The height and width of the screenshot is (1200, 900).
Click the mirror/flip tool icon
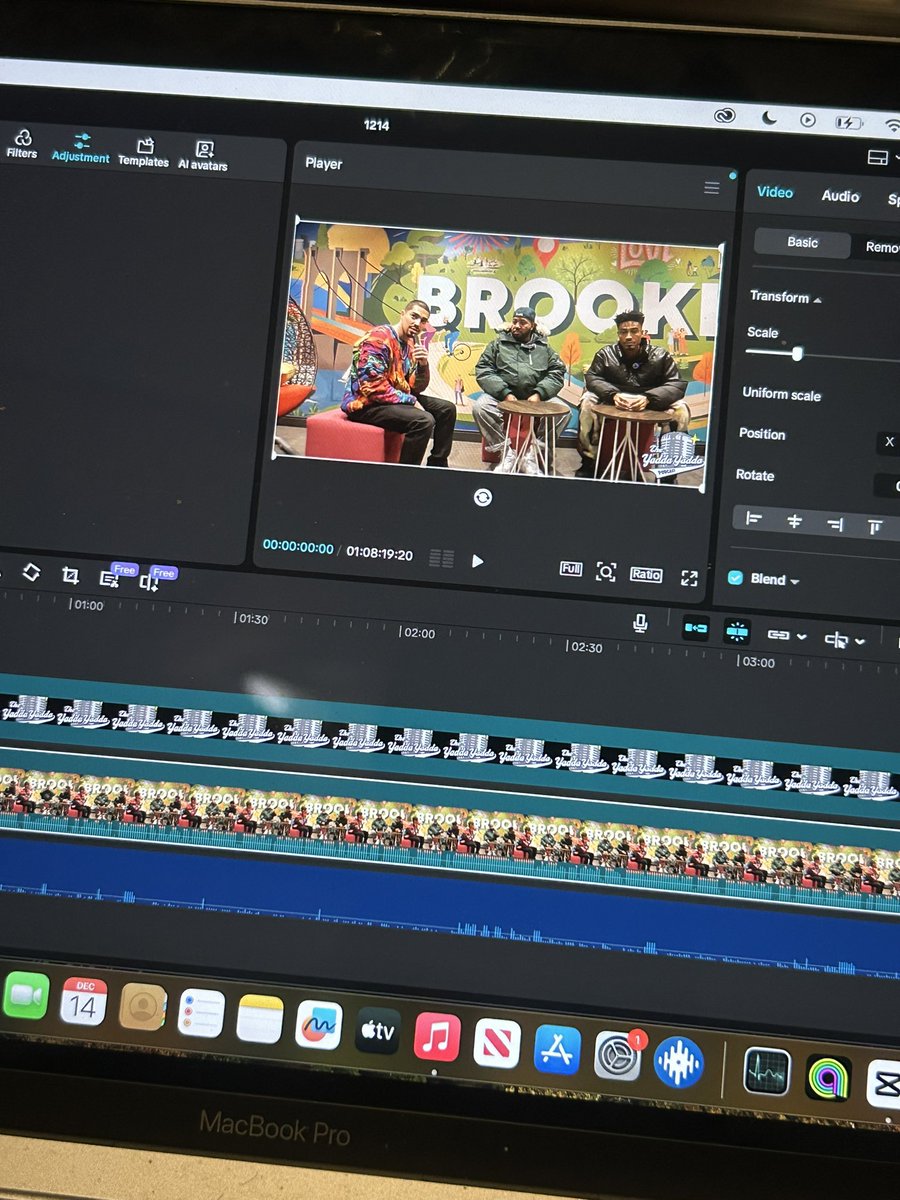[x=31, y=573]
